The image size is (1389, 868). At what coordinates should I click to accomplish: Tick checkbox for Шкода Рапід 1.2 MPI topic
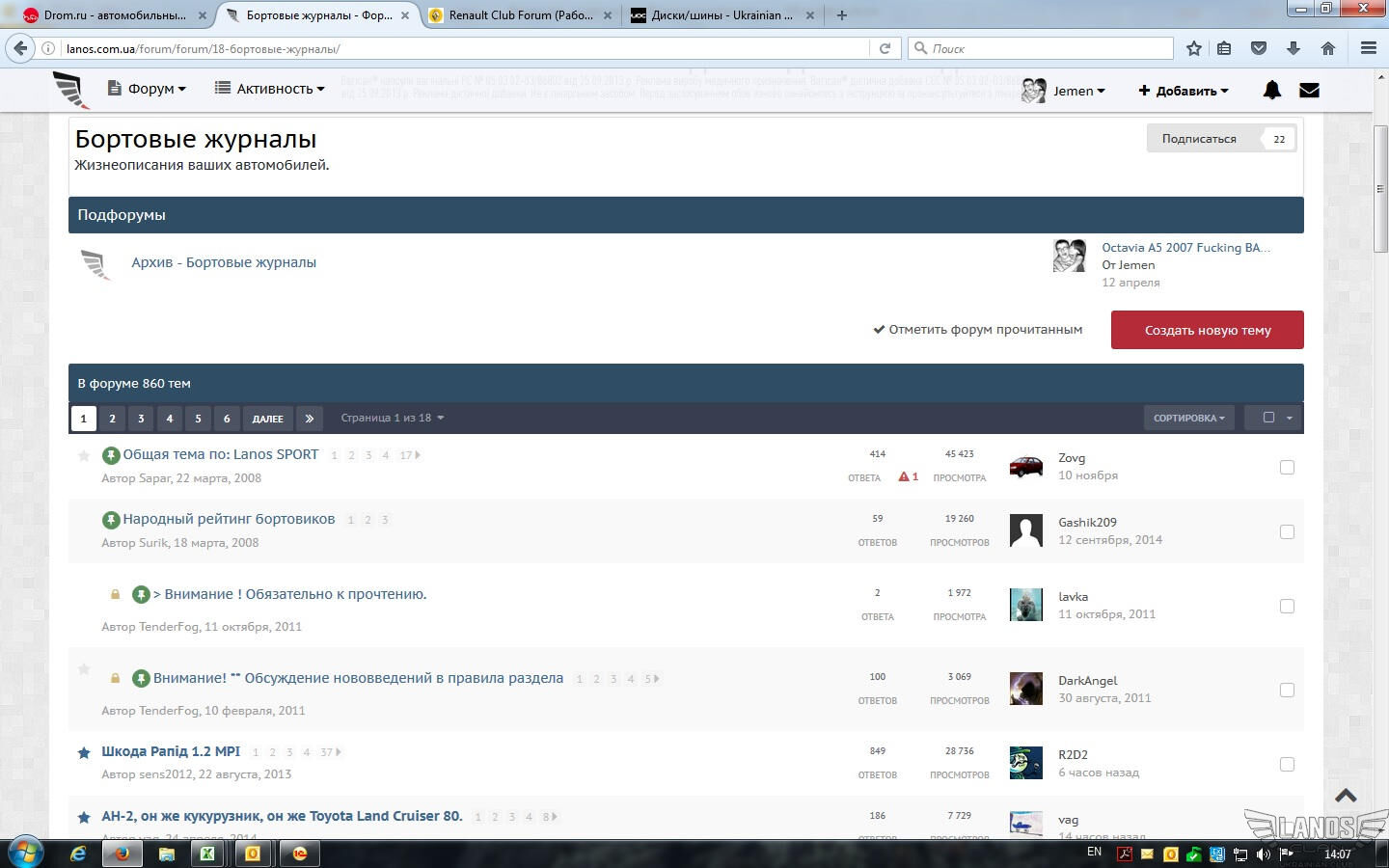[x=1287, y=765]
